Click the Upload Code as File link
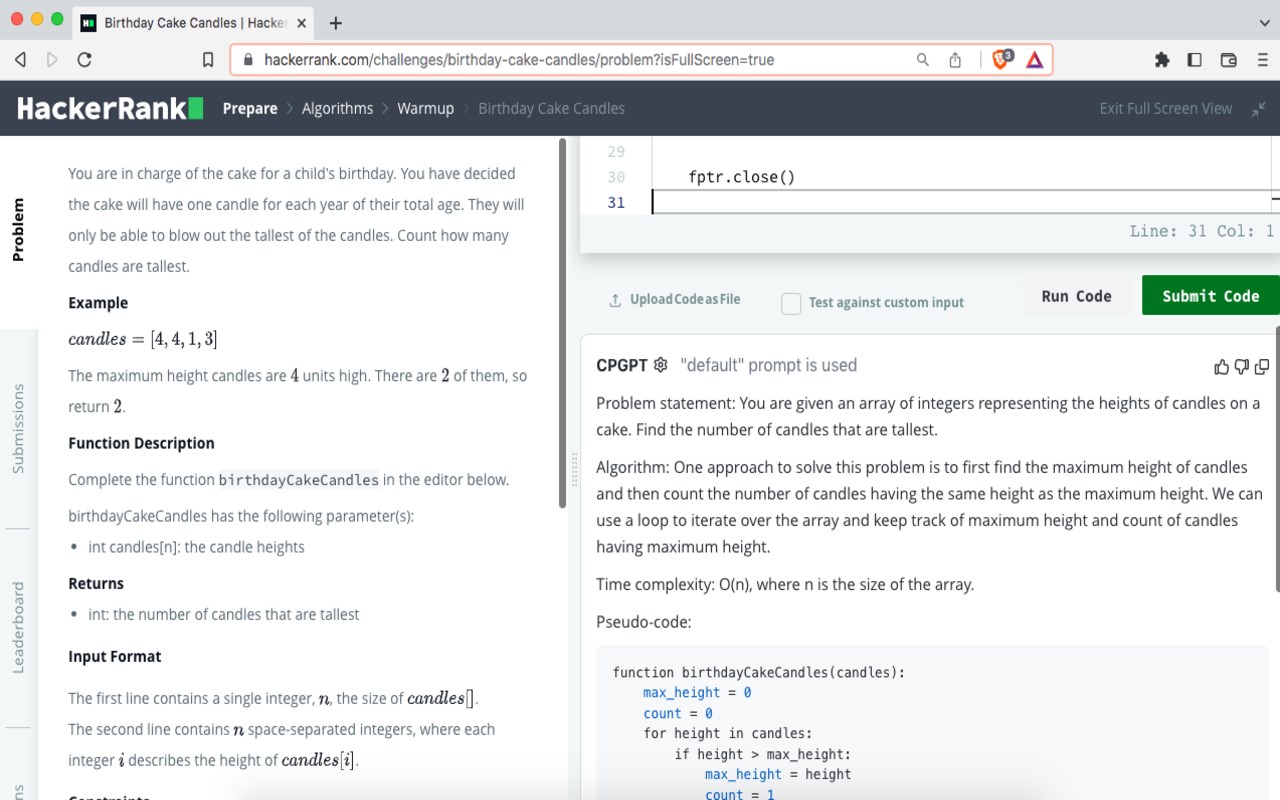 click(x=675, y=300)
